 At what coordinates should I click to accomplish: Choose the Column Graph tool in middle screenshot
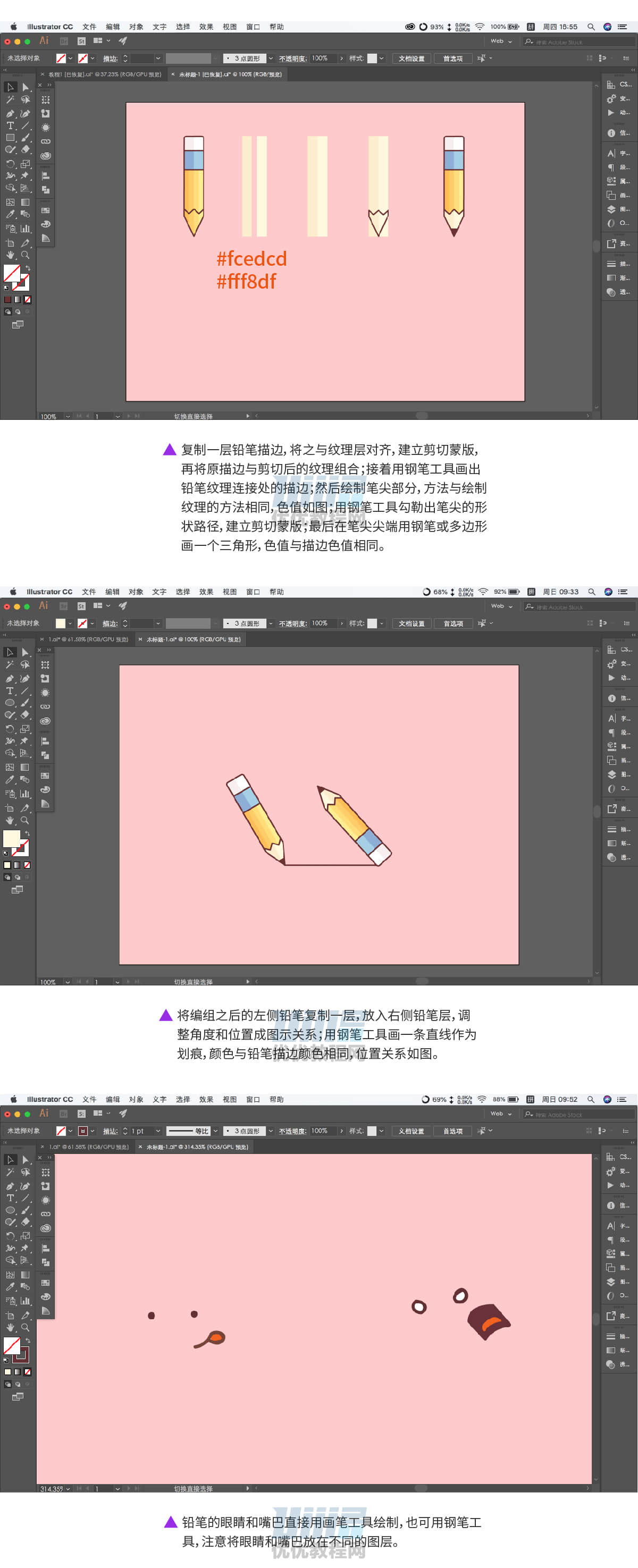[25, 794]
